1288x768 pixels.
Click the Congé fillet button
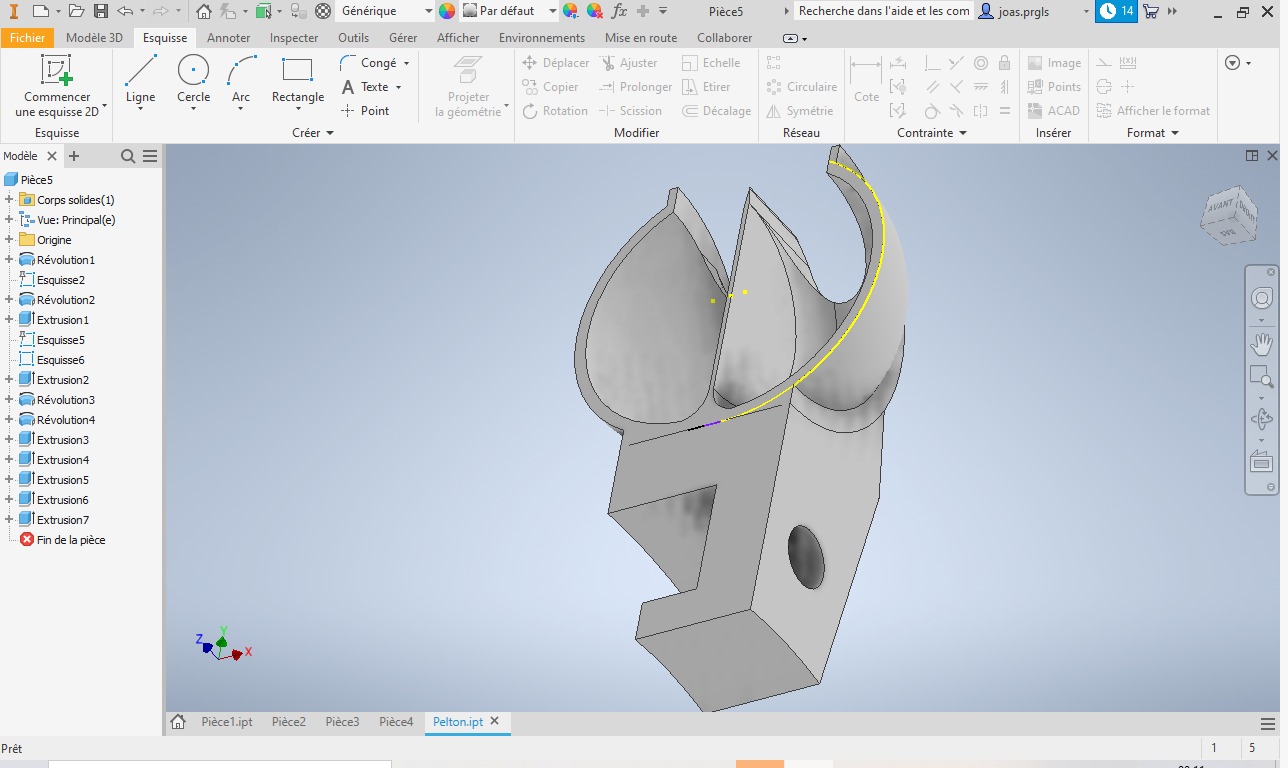377,63
